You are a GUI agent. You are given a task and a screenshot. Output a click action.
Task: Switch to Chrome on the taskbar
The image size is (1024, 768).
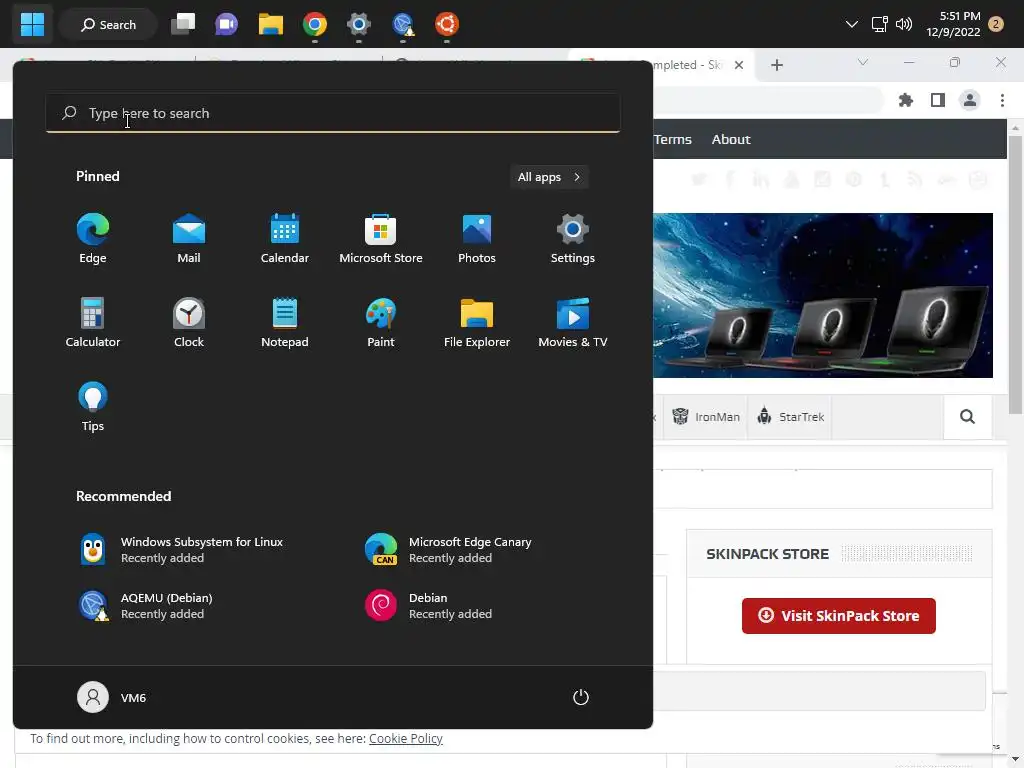click(315, 25)
